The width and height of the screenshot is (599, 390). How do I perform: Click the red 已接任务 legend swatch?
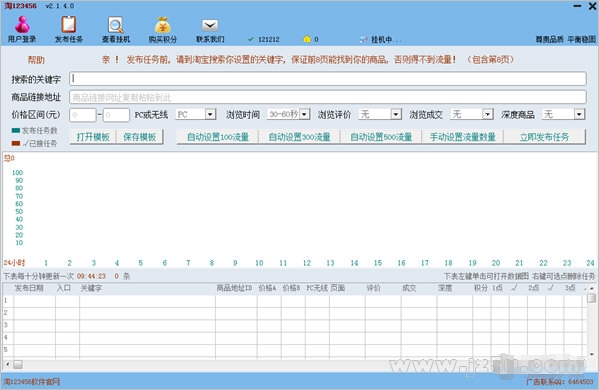[x=16, y=143]
